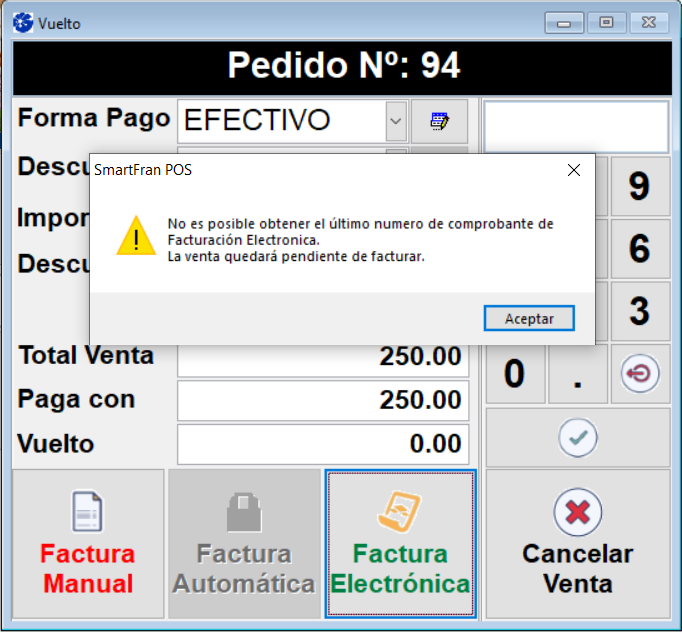
Task: Click the Total Venta amount field
Action: [323, 358]
